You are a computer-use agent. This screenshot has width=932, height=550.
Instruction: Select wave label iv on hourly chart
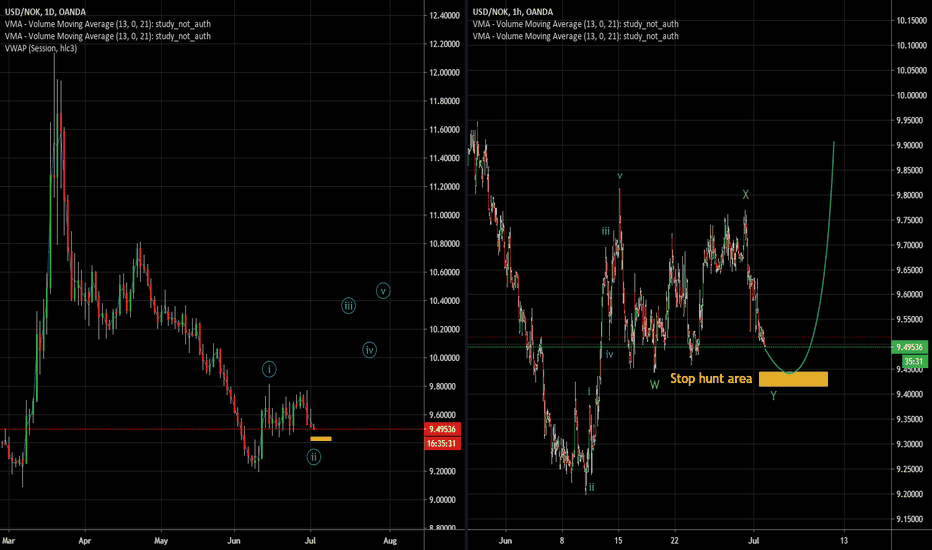pyautogui.click(x=609, y=354)
